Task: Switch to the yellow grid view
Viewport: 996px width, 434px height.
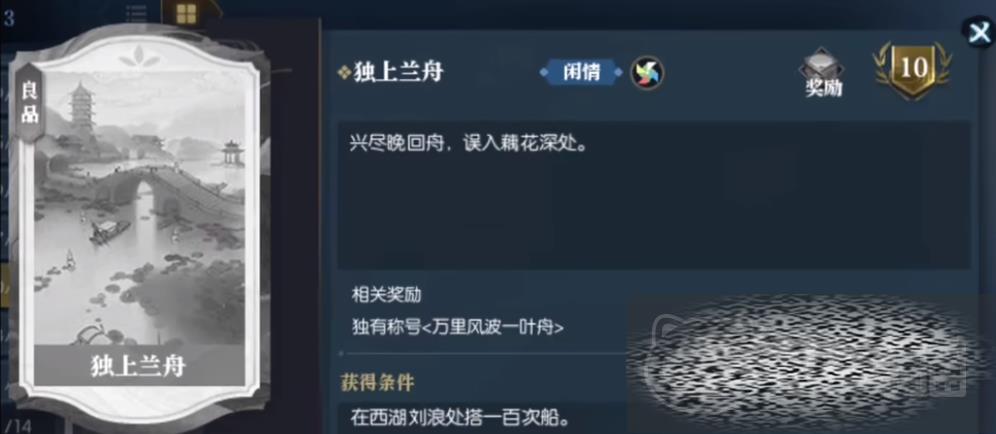Action: (186, 13)
